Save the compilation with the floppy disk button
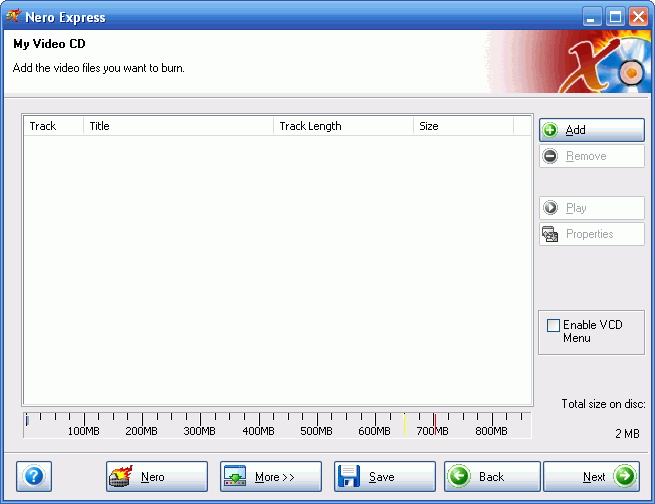This screenshot has width=655, height=504. [x=385, y=476]
